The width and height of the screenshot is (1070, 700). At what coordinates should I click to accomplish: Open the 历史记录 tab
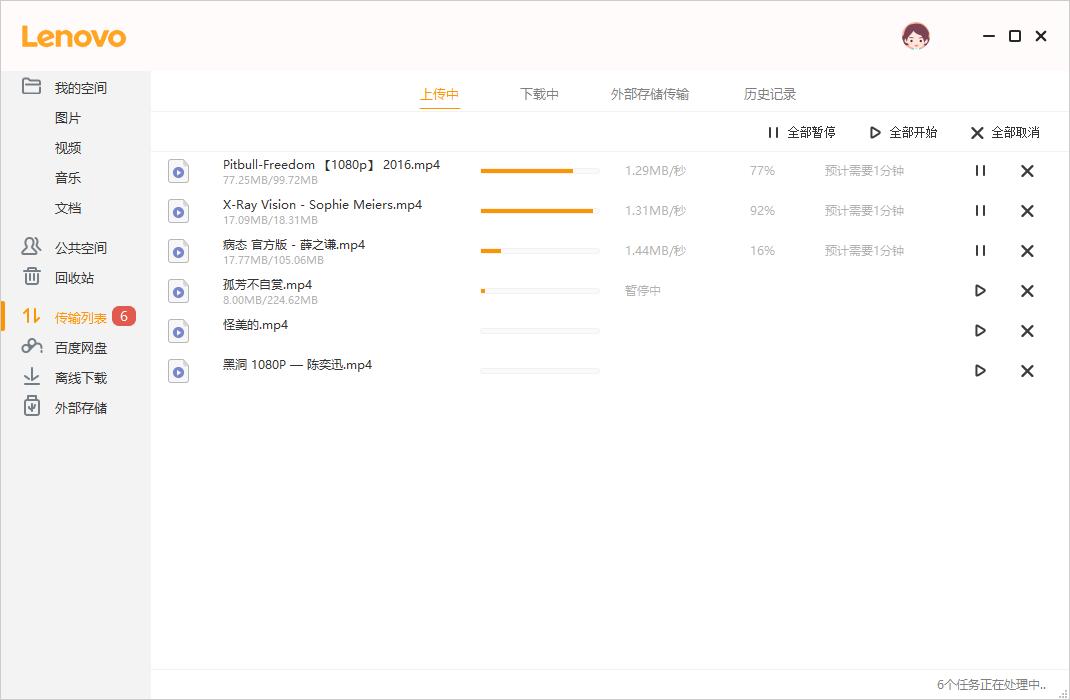pyautogui.click(x=768, y=93)
